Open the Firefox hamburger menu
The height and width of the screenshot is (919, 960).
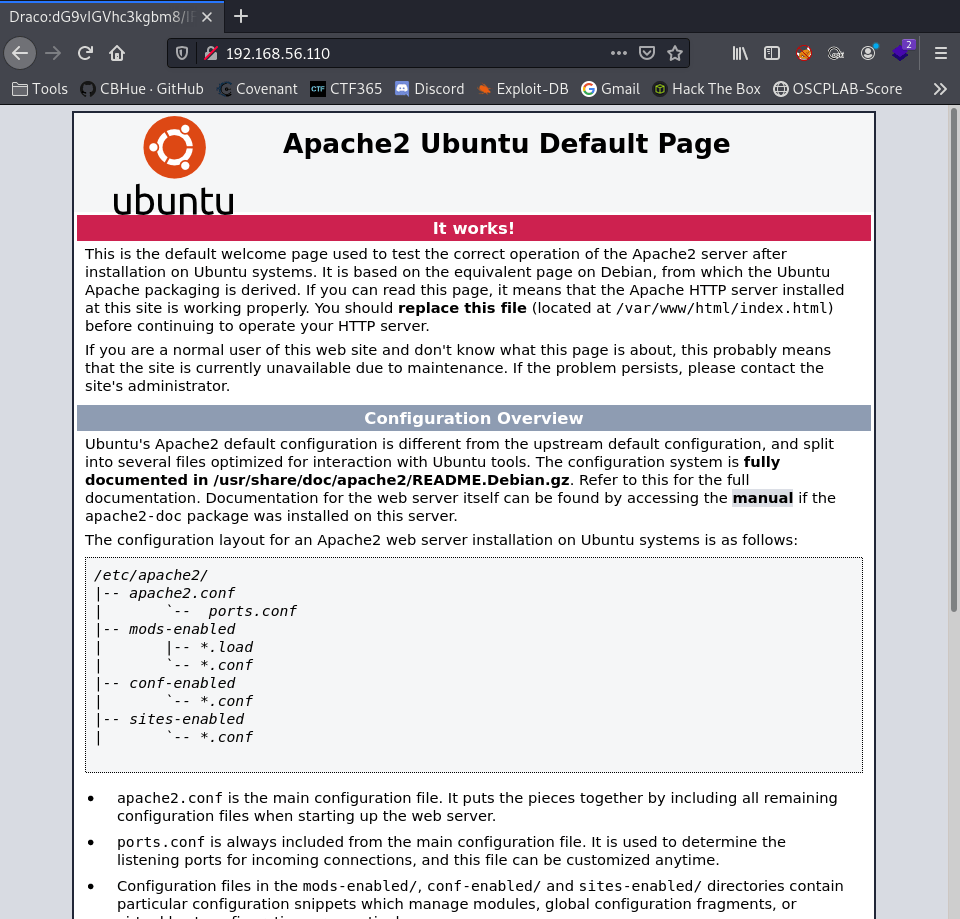pyautogui.click(x=941, y=53)
